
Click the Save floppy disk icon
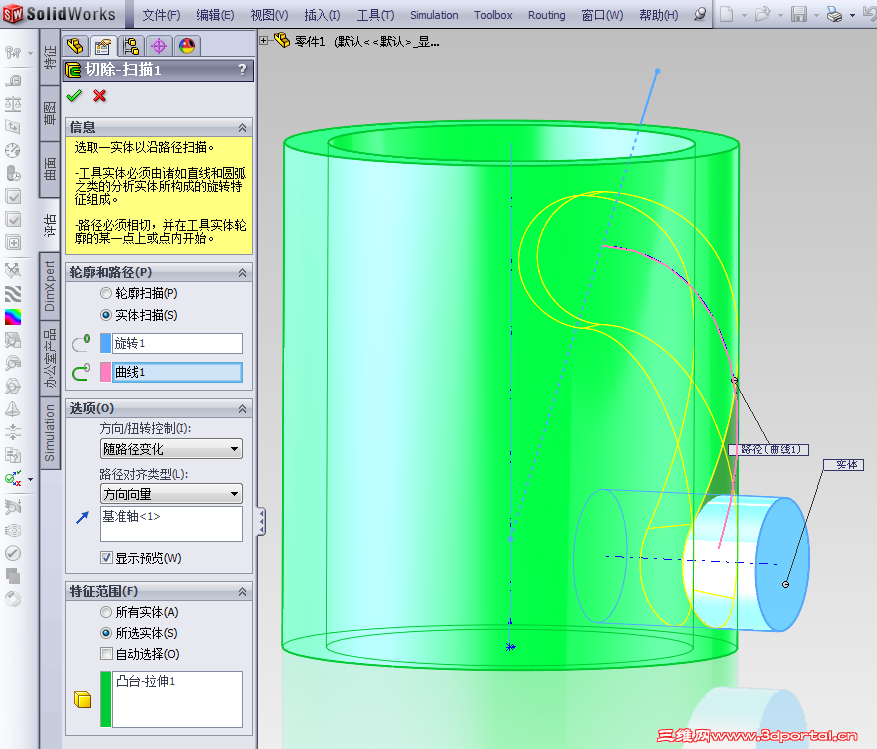pyautogui.click(x=799, y=15)
